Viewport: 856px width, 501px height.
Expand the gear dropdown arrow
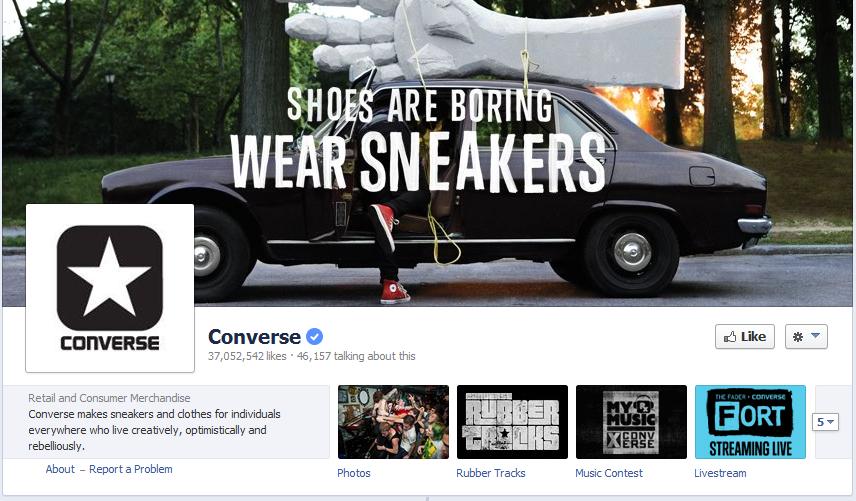(816, 336)
